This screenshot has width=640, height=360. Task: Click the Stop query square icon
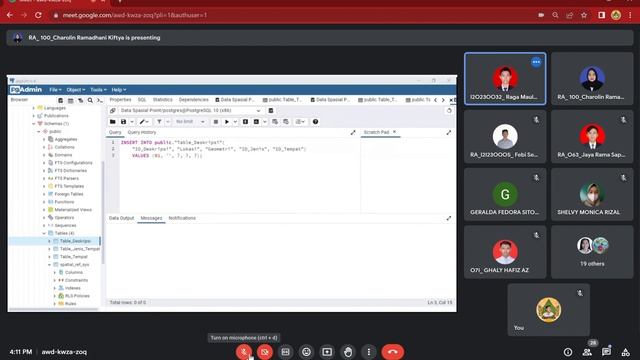[216, 122]
